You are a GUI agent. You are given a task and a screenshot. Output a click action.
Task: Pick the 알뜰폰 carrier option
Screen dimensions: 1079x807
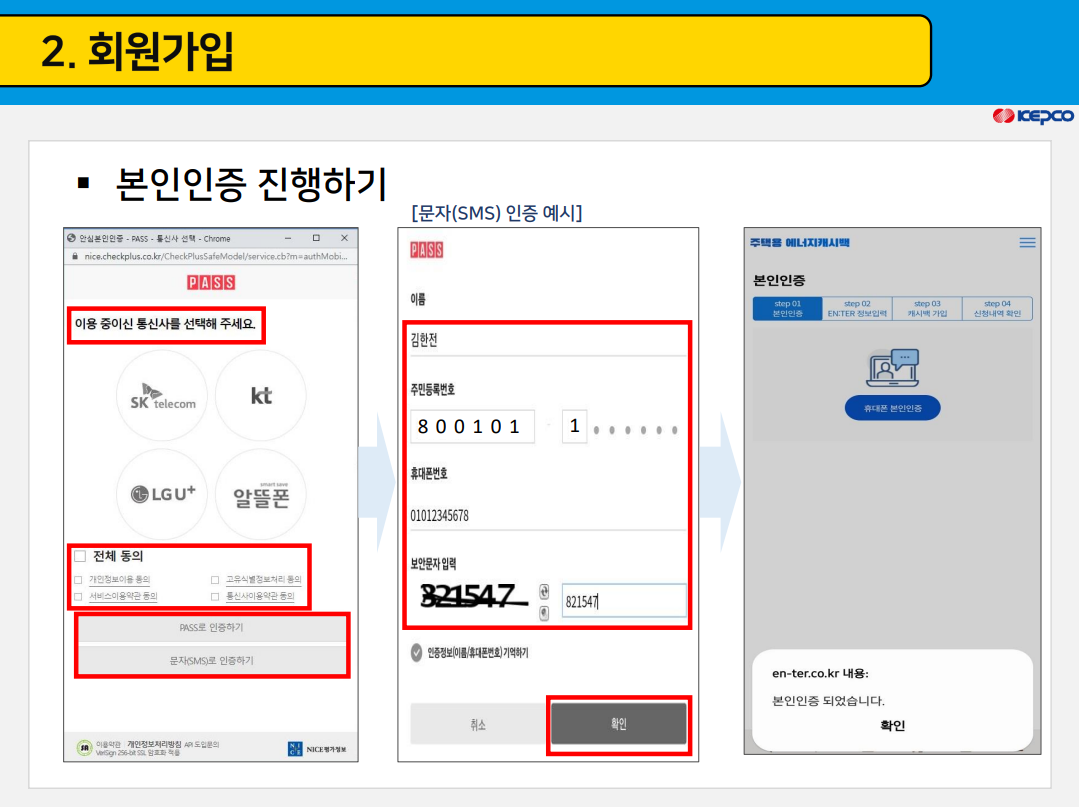(x=263, y=493)
